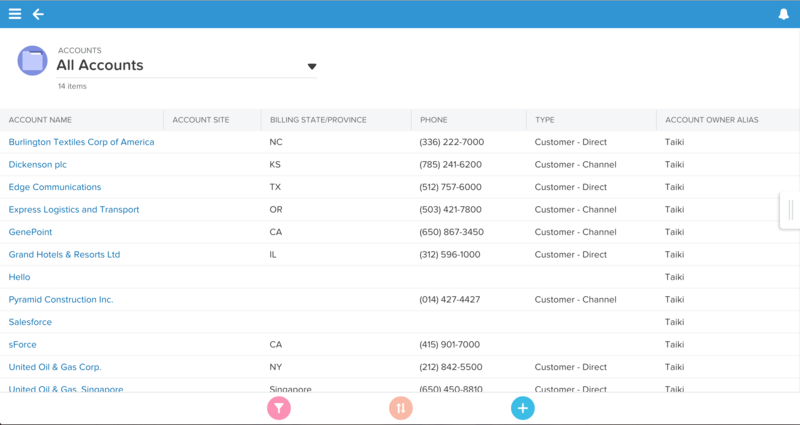Image resolution: width=800 pixels, height=425 pixels.
Task: Open notifications bell
Action: pyautogui.click(x=784, y=14)
